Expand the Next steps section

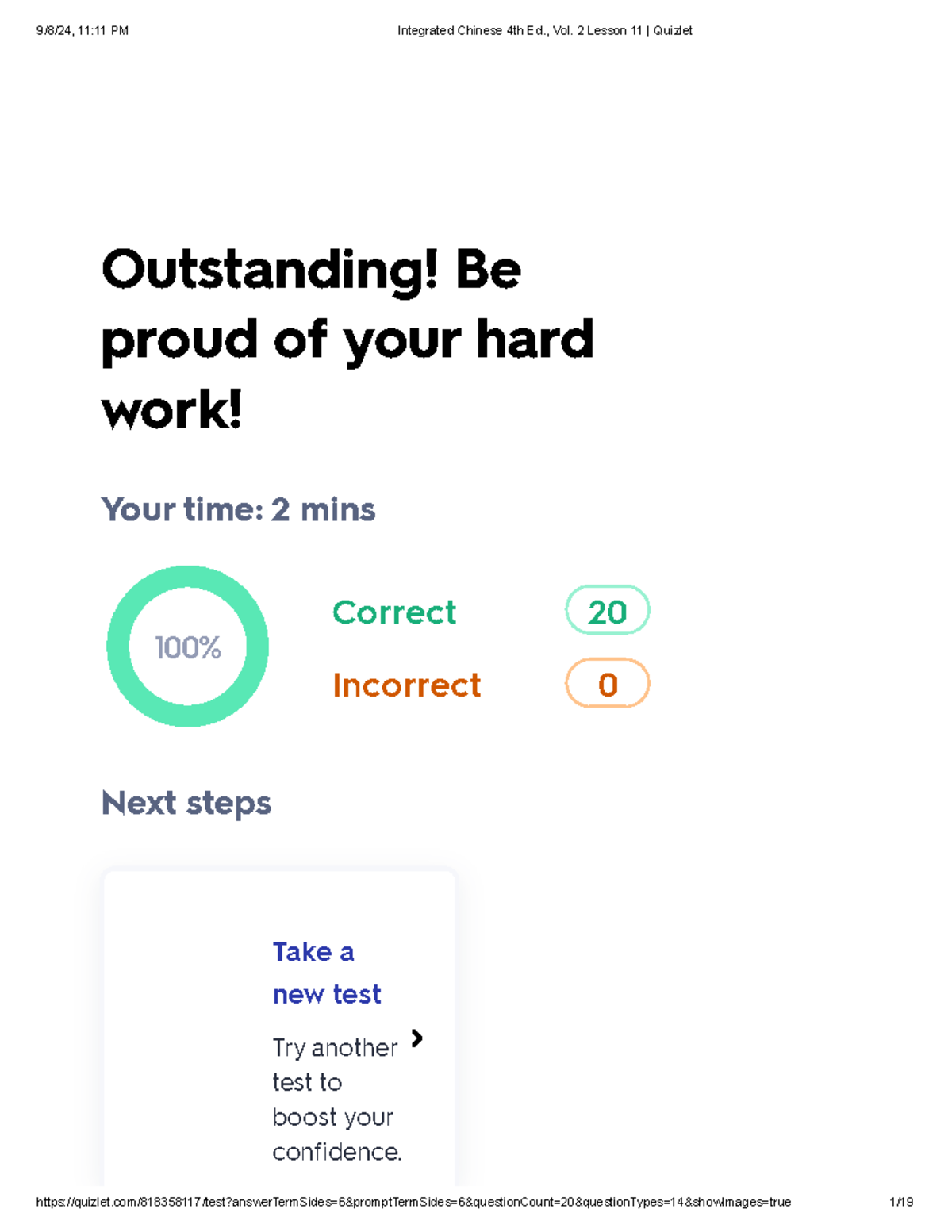[186, 803]
